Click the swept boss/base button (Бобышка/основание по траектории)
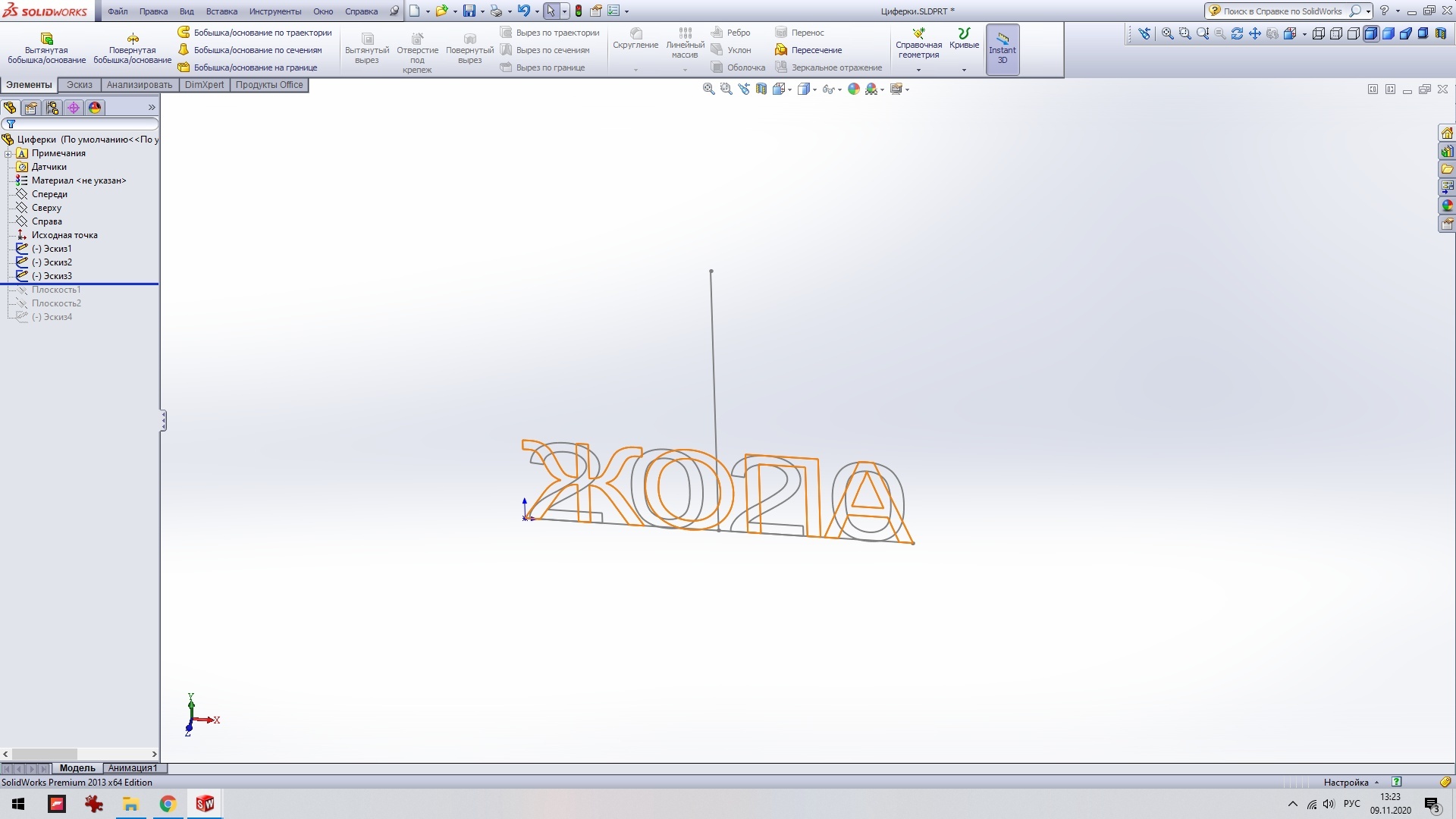1456x819 pixels. point(255,33)
